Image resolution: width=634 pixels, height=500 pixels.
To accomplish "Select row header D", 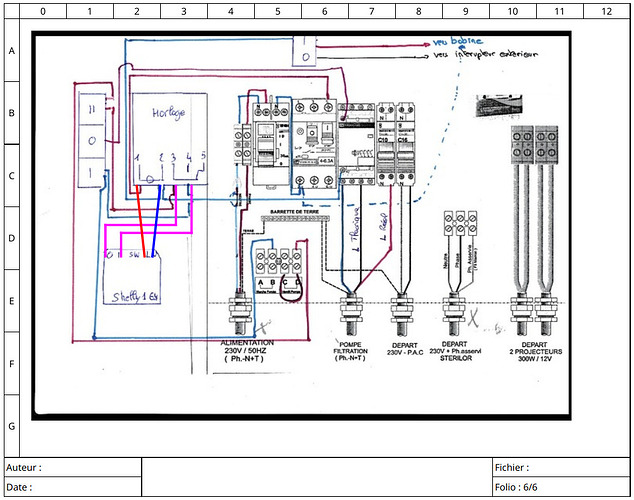I will point(12,238).
